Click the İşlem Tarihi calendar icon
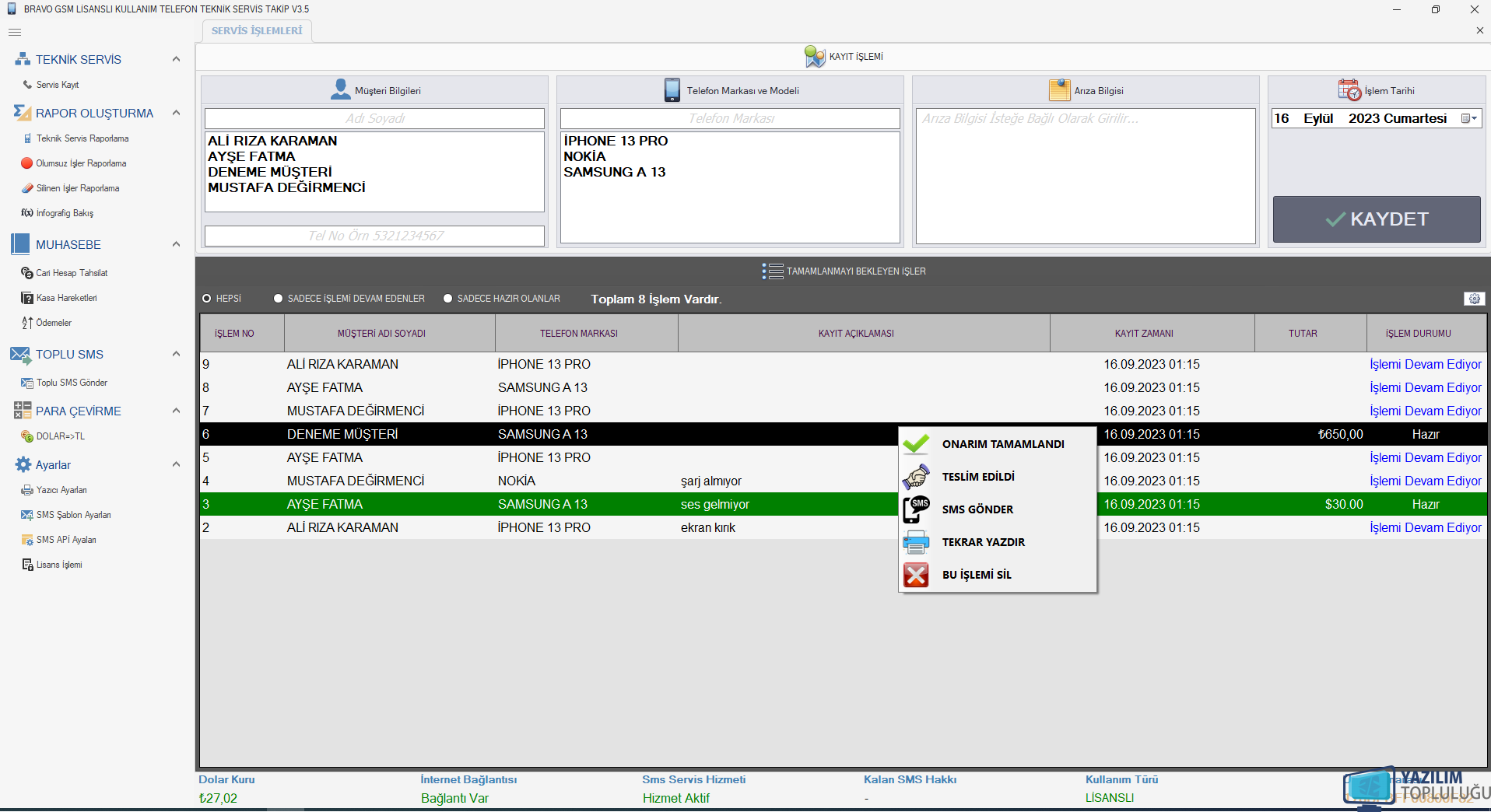 click(1349, 90)
